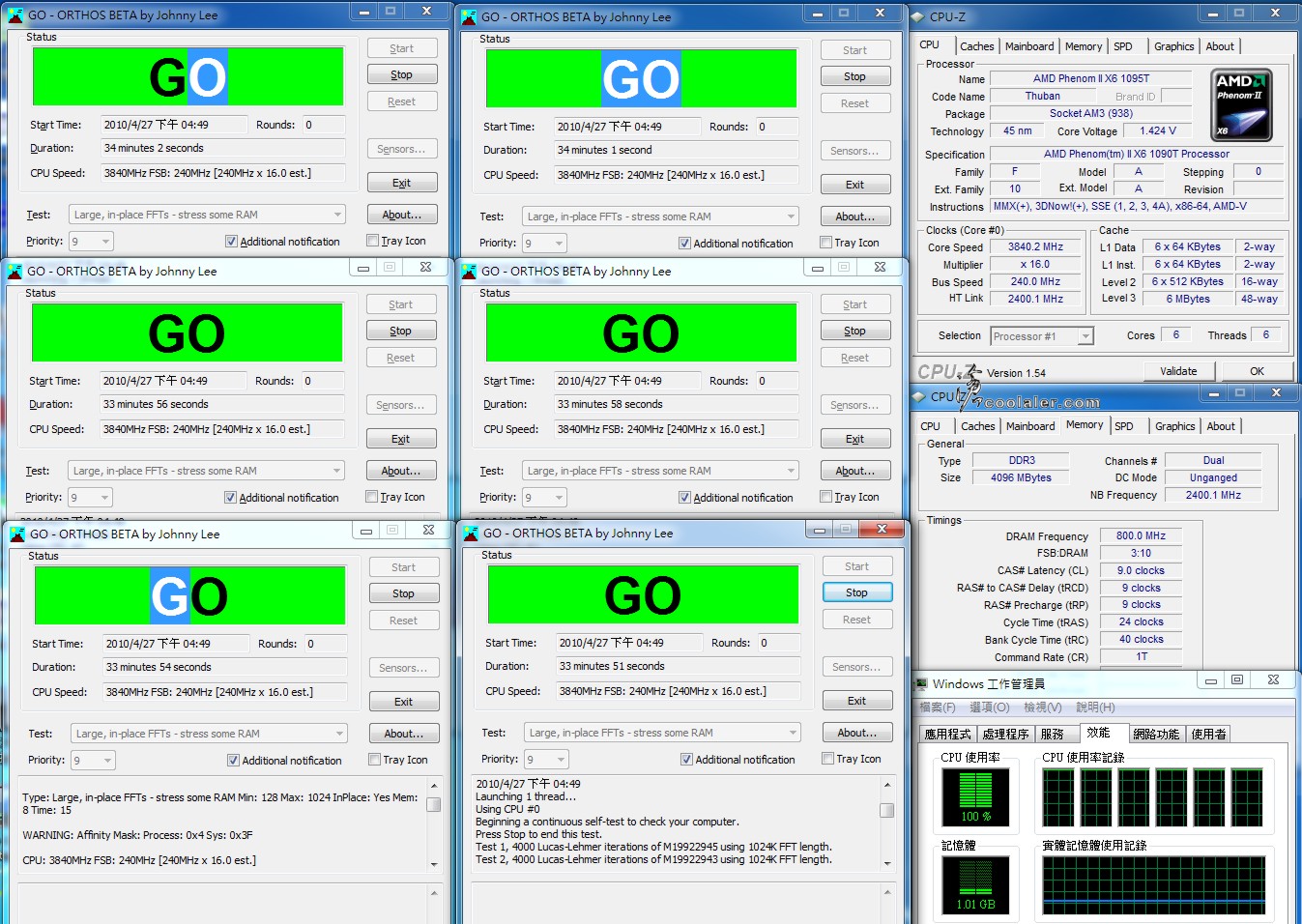The height and width of the screenshot is (924, 1302).
Task: Open Mainboard tab in CPU-Z processor window
Action: point(1029,46)
